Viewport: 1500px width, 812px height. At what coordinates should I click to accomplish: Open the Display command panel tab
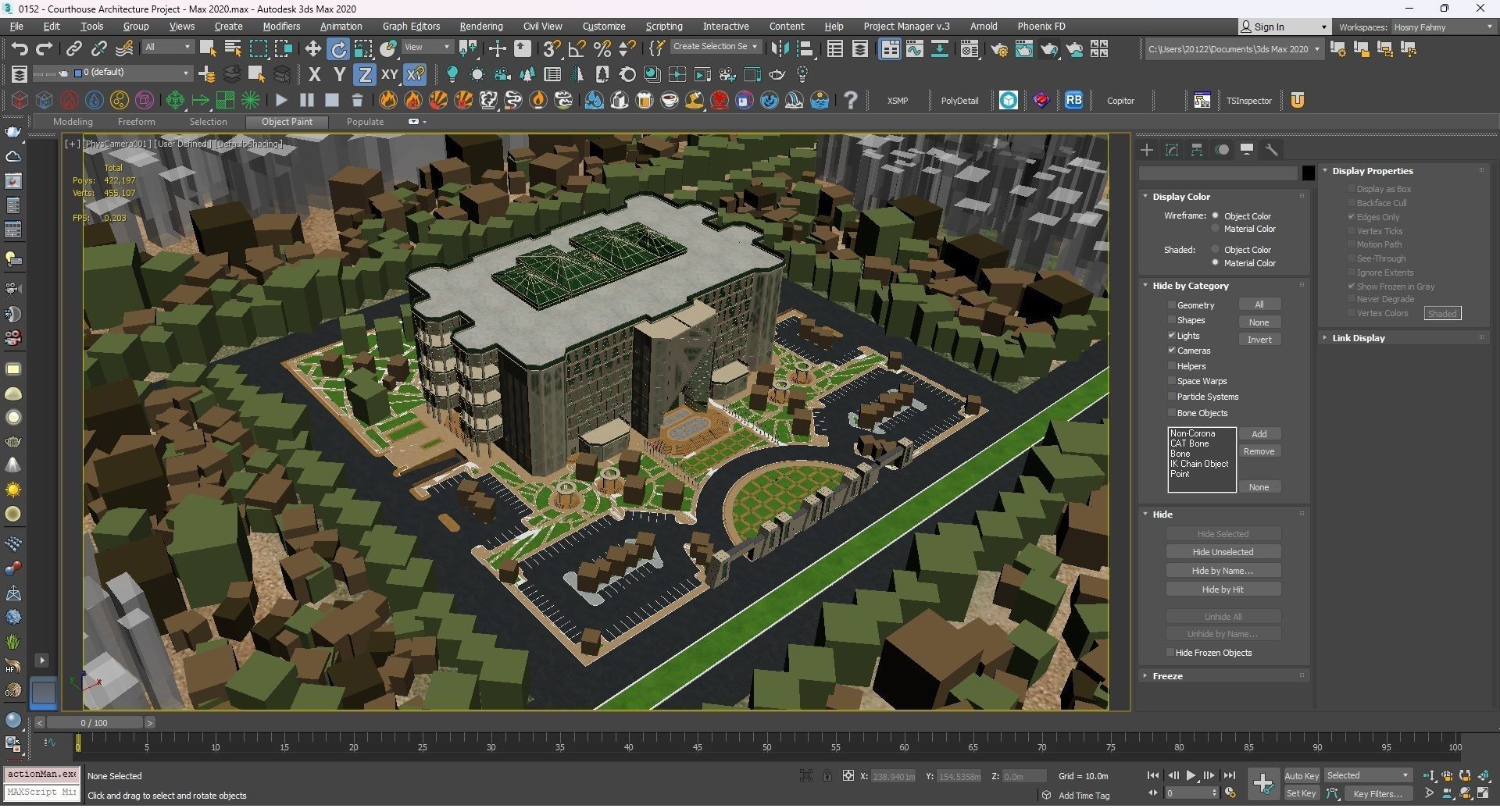click(x=1247, y=150)
